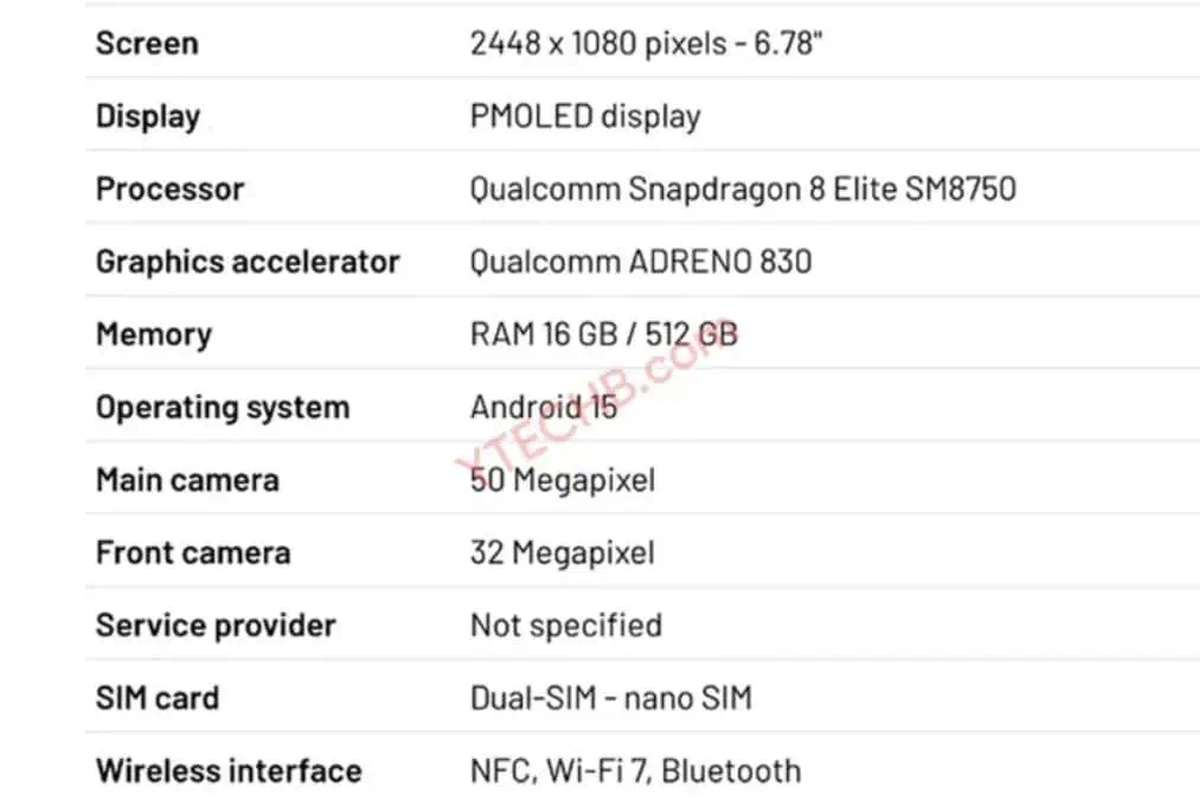This screenshot has height=800, width=1200.
Task: Click the "Processor" row label
Action: coord(170,189)
